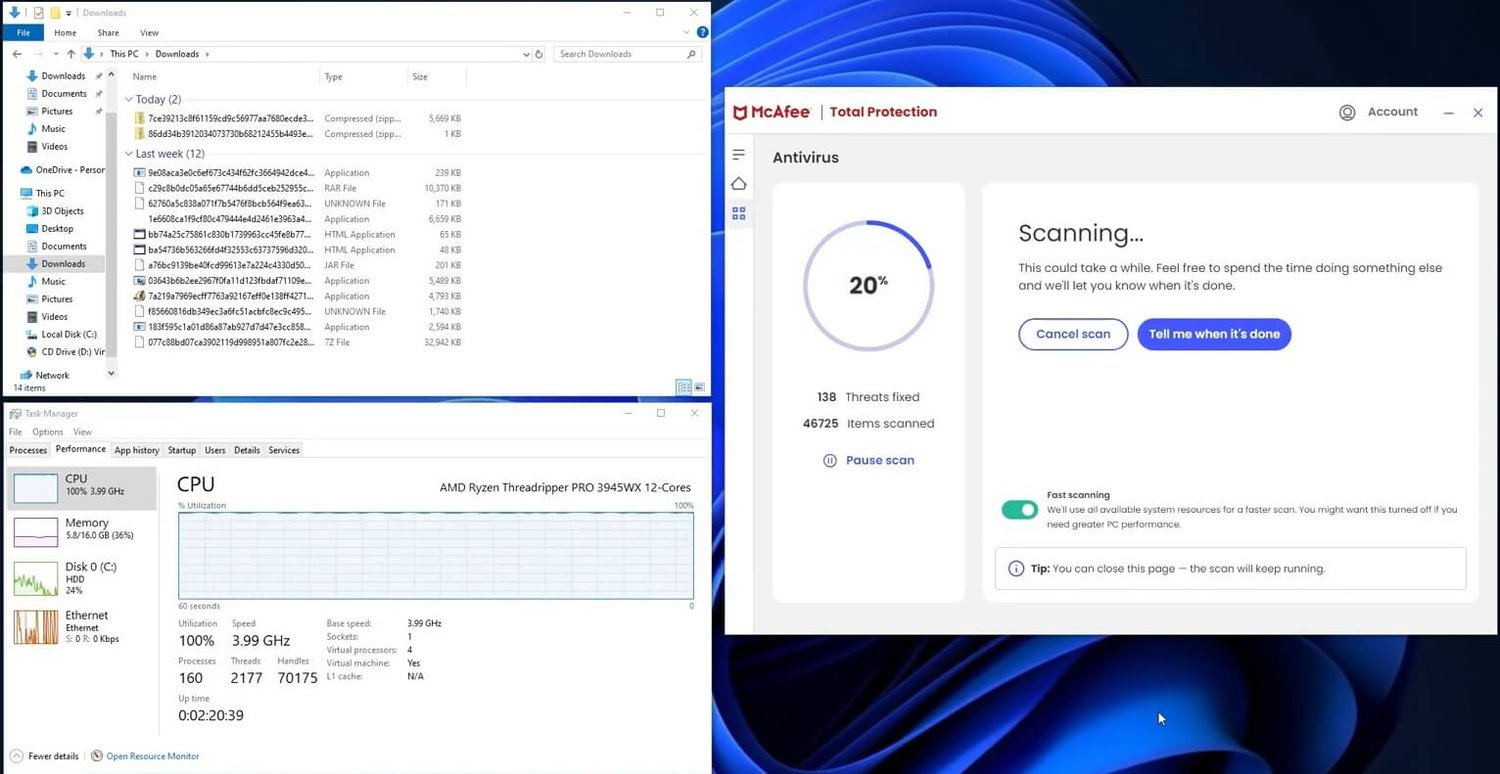Image resolution: width=1500 pixels, height=774 pixels.
Task: Click the New folder icon in Explorer title bar
Action: 55,13
